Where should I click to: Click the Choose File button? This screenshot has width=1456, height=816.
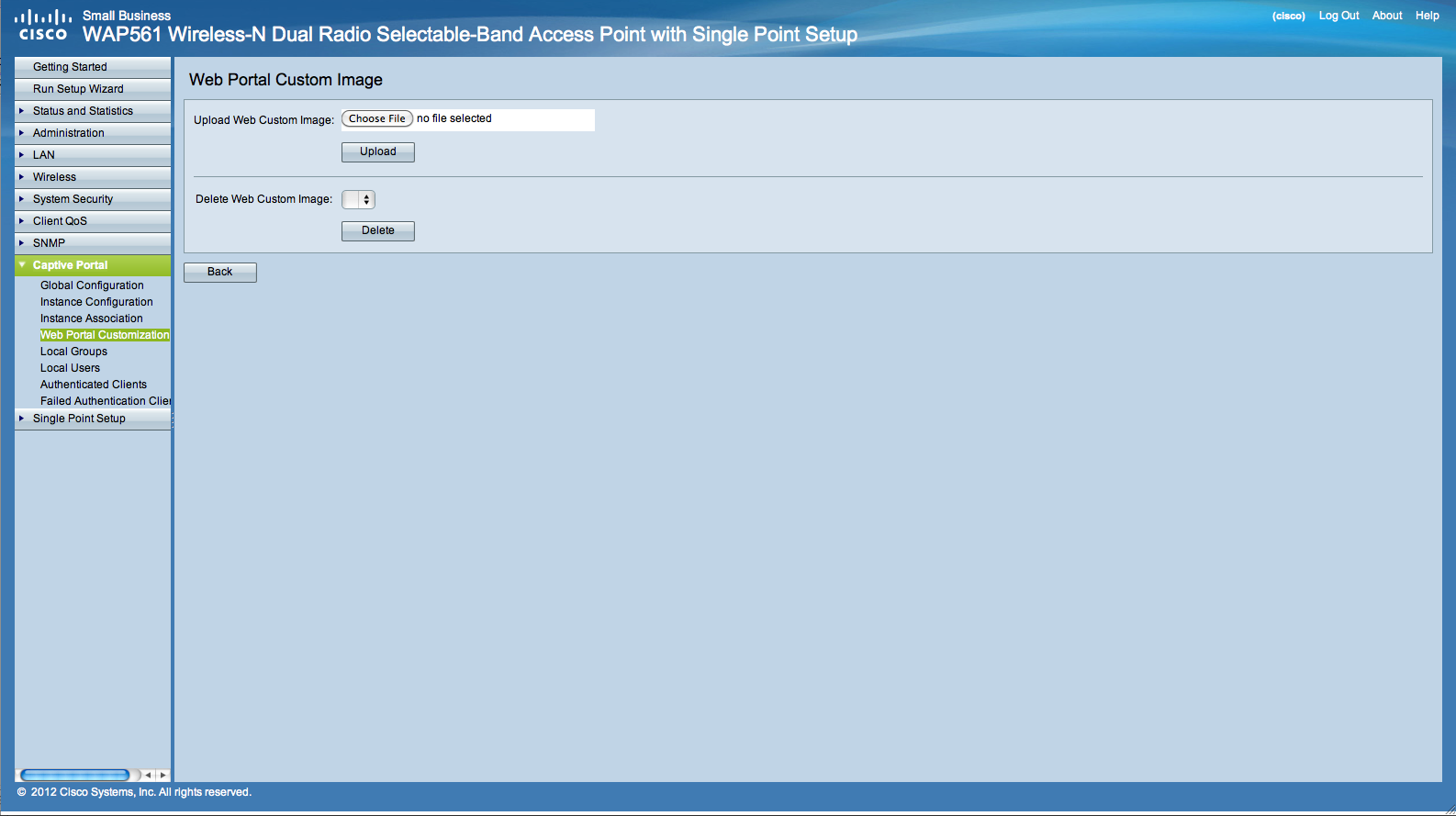tap(377, 118)
